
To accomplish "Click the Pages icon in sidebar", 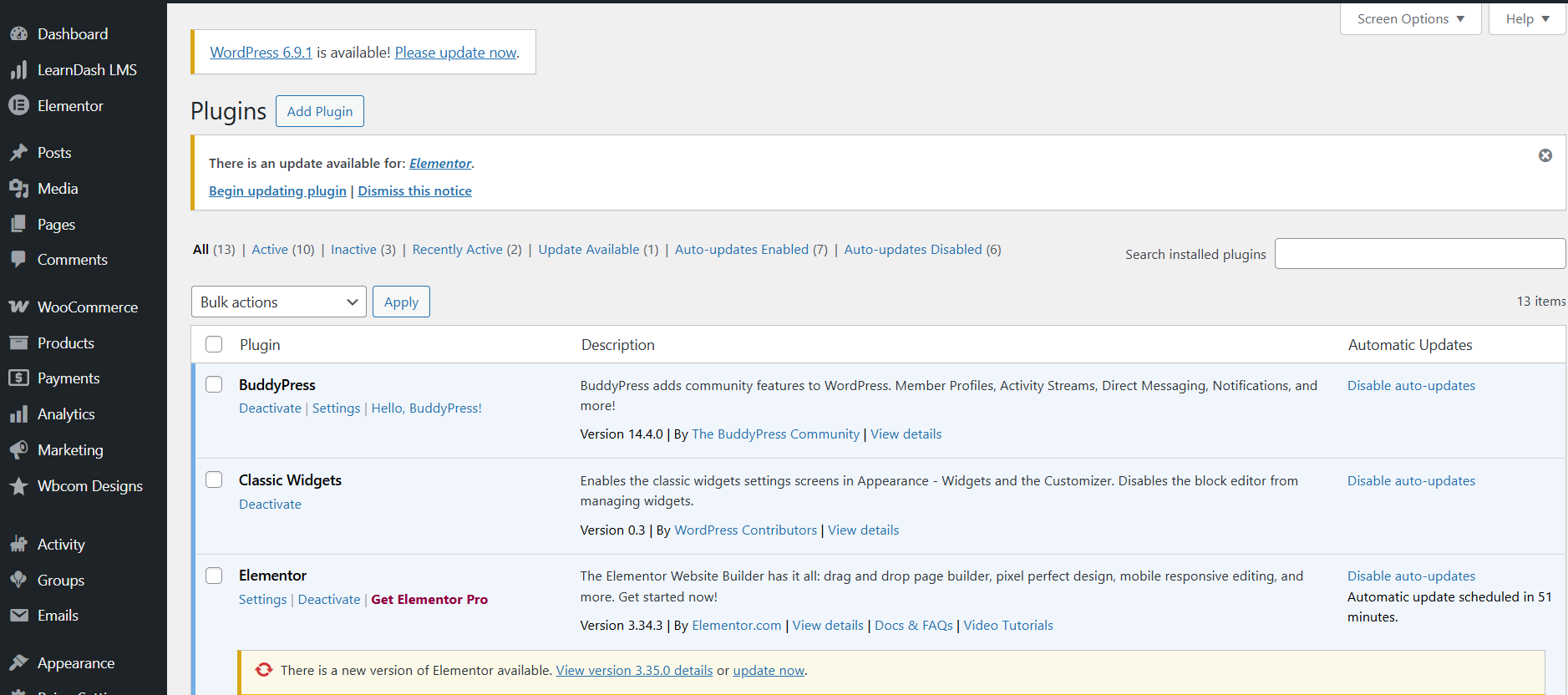I will (18, 225).
